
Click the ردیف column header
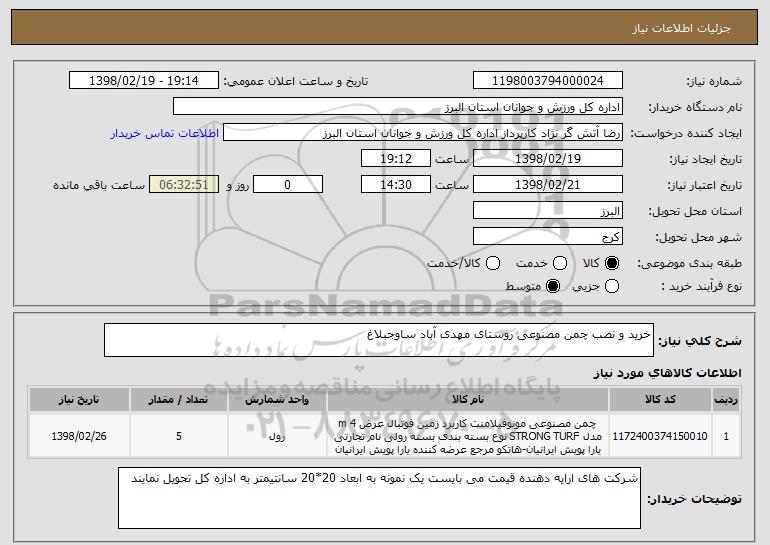click(x=726, y=400)
